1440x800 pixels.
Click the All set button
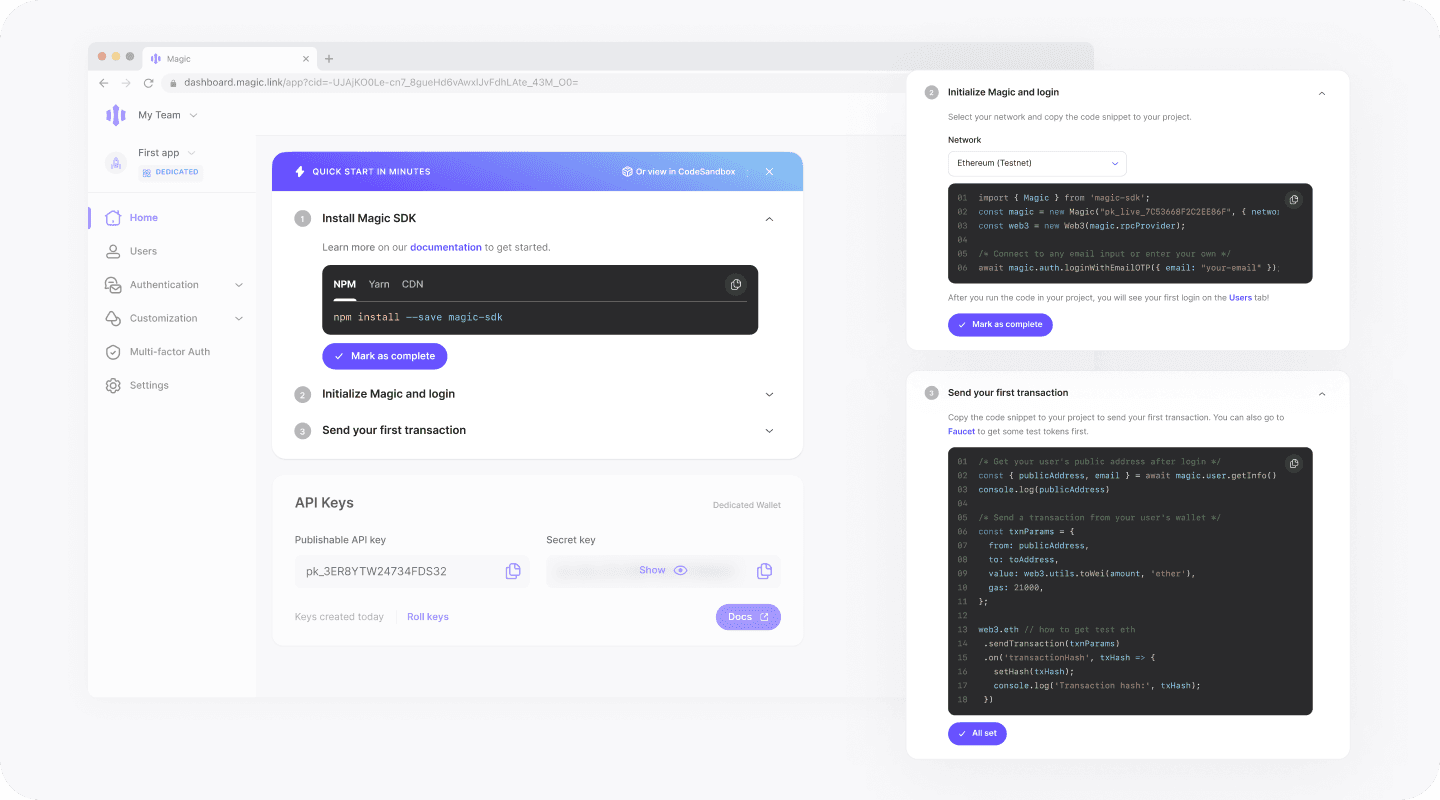coord(977,733)
